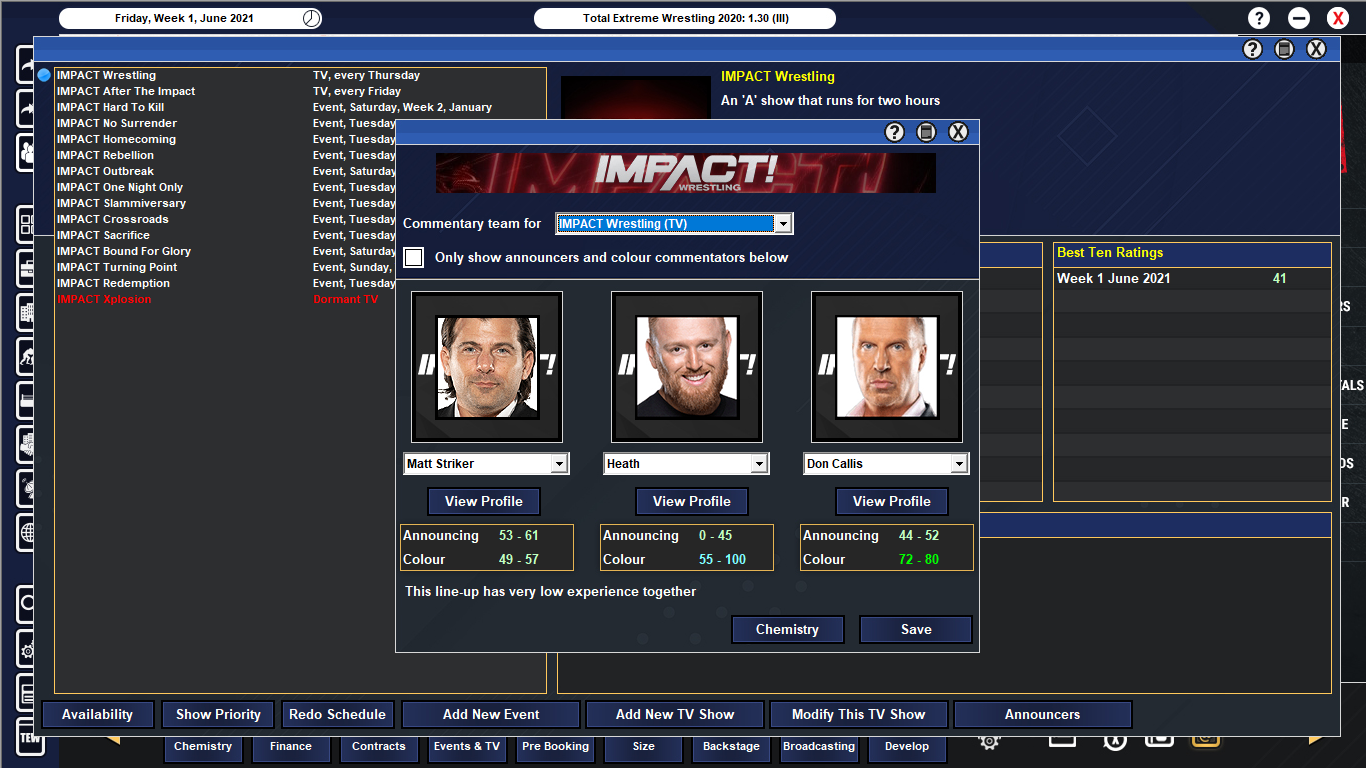Select IMPACT Slammiversary row
Viewport: 1366px width, 768px height.
pos(226,203)
